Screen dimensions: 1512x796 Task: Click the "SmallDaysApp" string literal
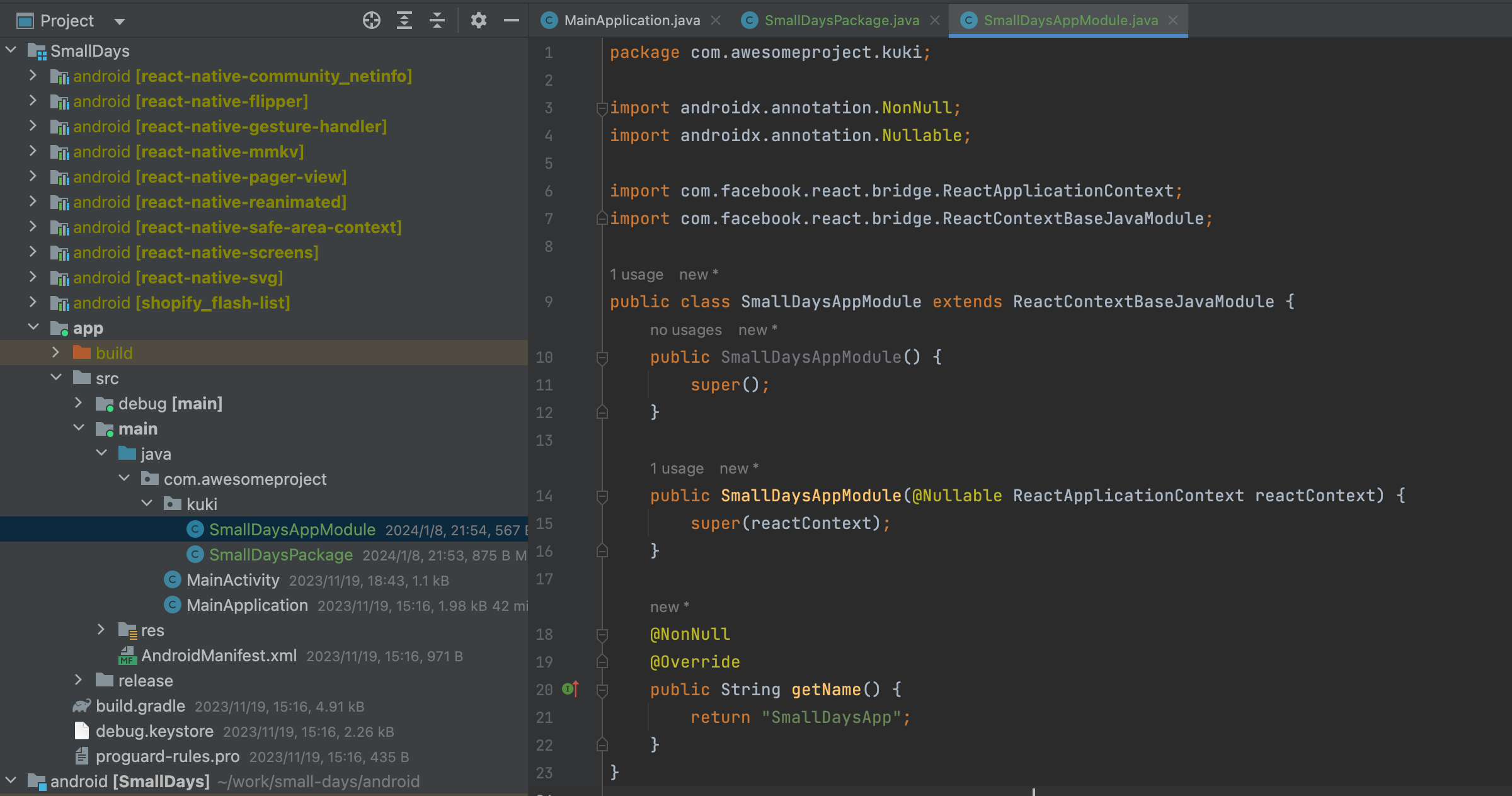832,717
